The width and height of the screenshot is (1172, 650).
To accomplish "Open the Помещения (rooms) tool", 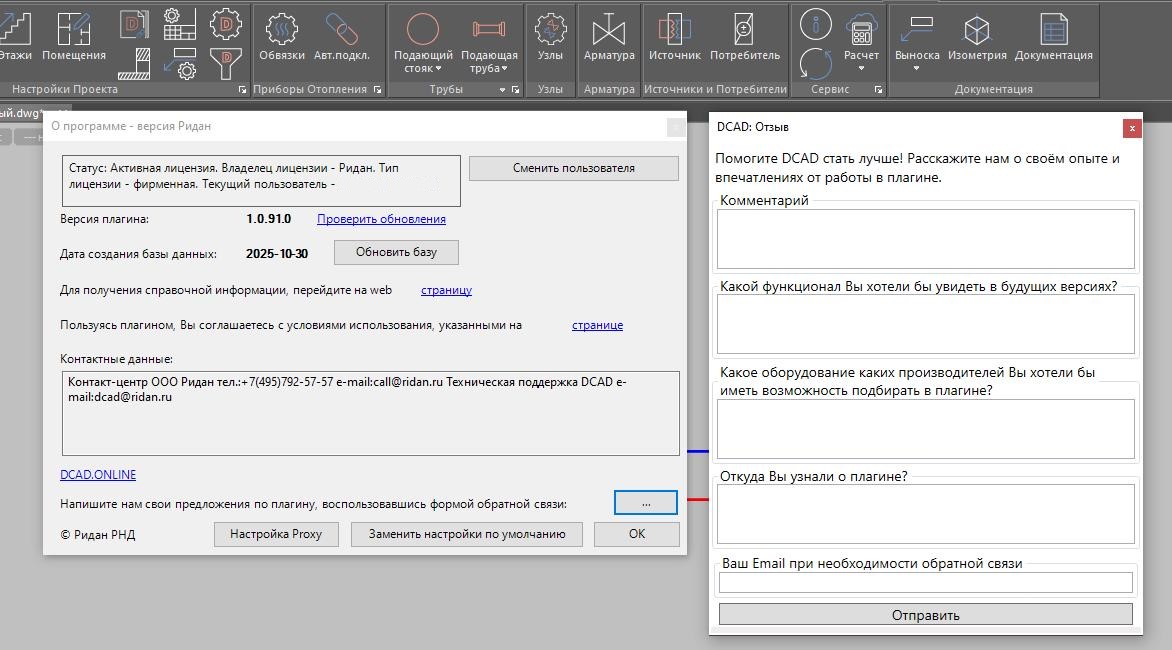I will point(73,36).
